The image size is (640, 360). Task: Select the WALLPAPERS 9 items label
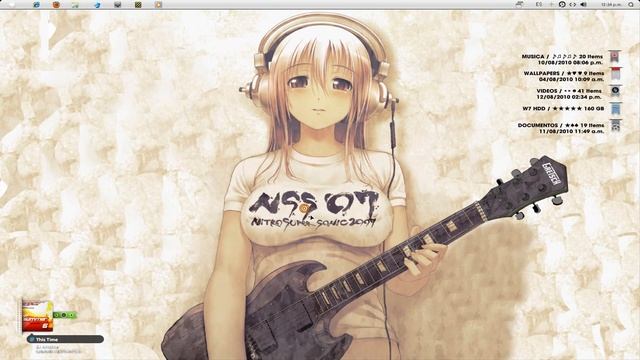[564, 73]
